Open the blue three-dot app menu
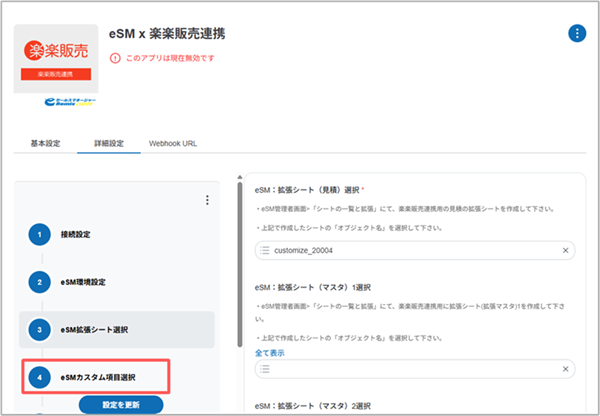600x416 pixels. coord(576,33)
